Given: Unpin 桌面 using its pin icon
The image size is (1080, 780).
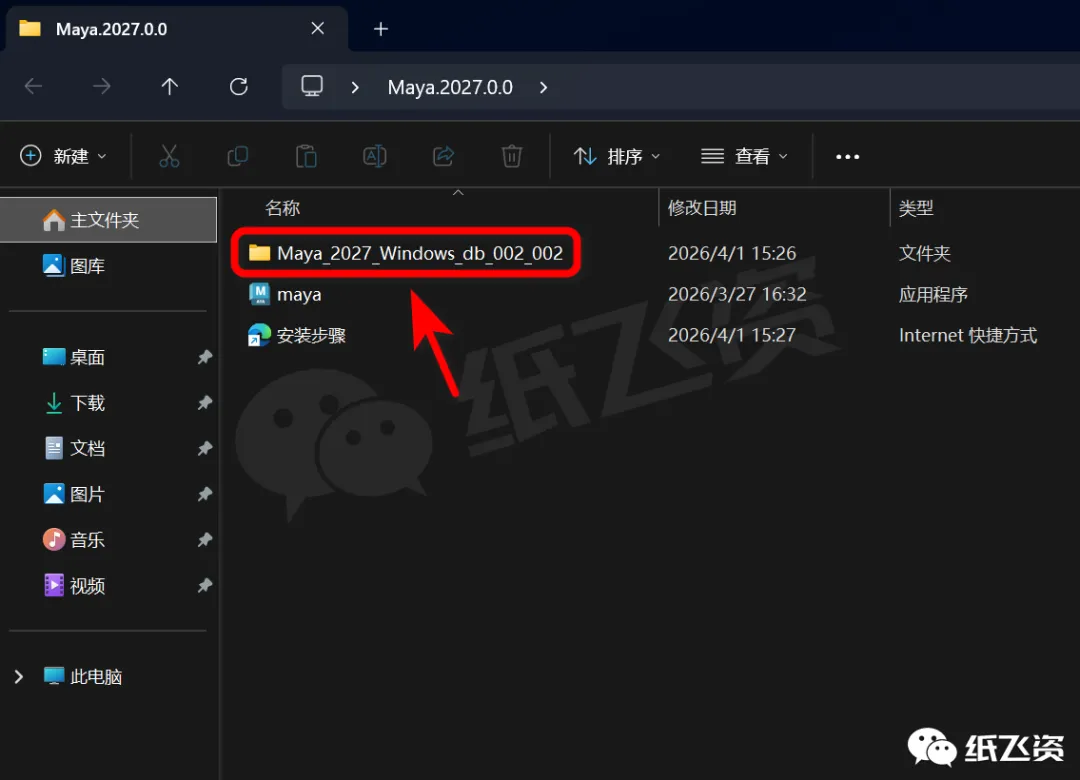Looking at the screenshot, I should click(205, 357).
